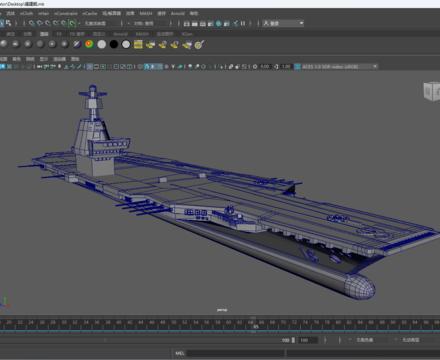The image size is (440, 360).
Task: Open the animation layer dropdown
Action: click(x=411, y=340)
